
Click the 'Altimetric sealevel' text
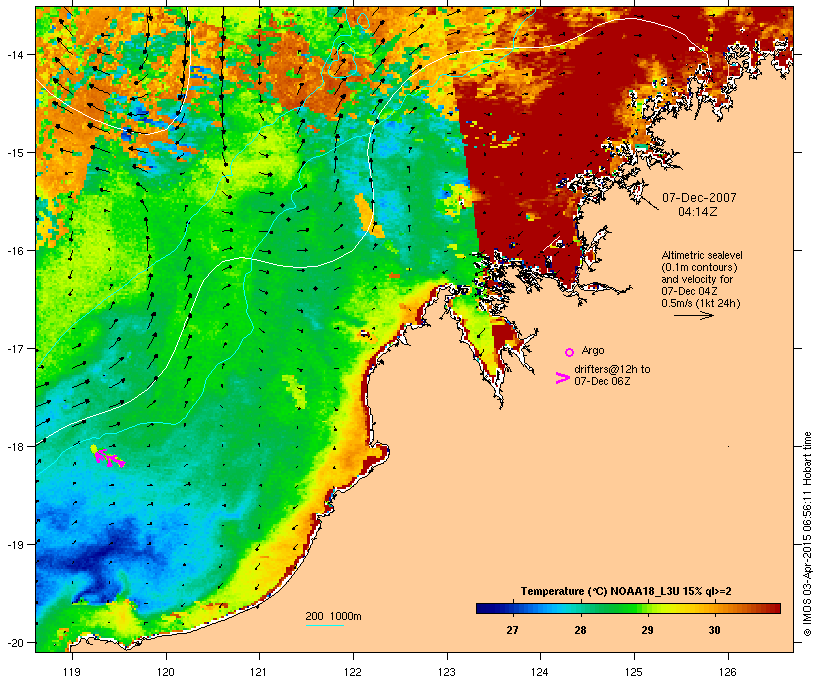pyautogui.click(x=702, y=255)
